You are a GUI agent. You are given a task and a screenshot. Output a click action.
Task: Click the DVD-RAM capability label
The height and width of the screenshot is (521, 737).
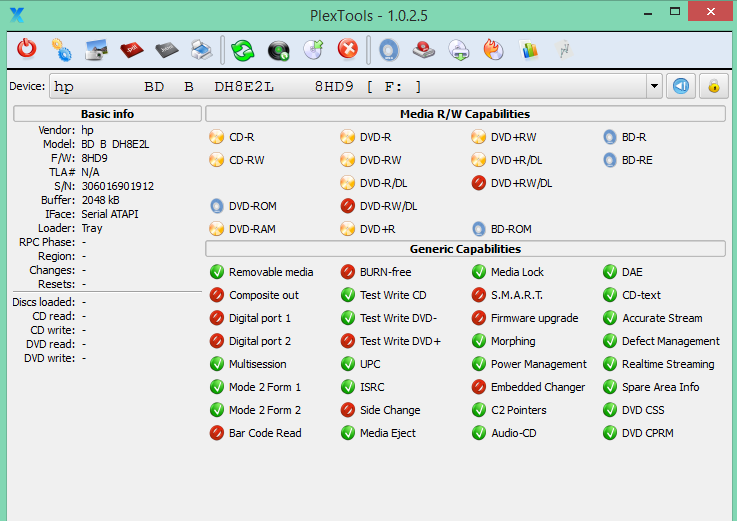coord(252,229)
